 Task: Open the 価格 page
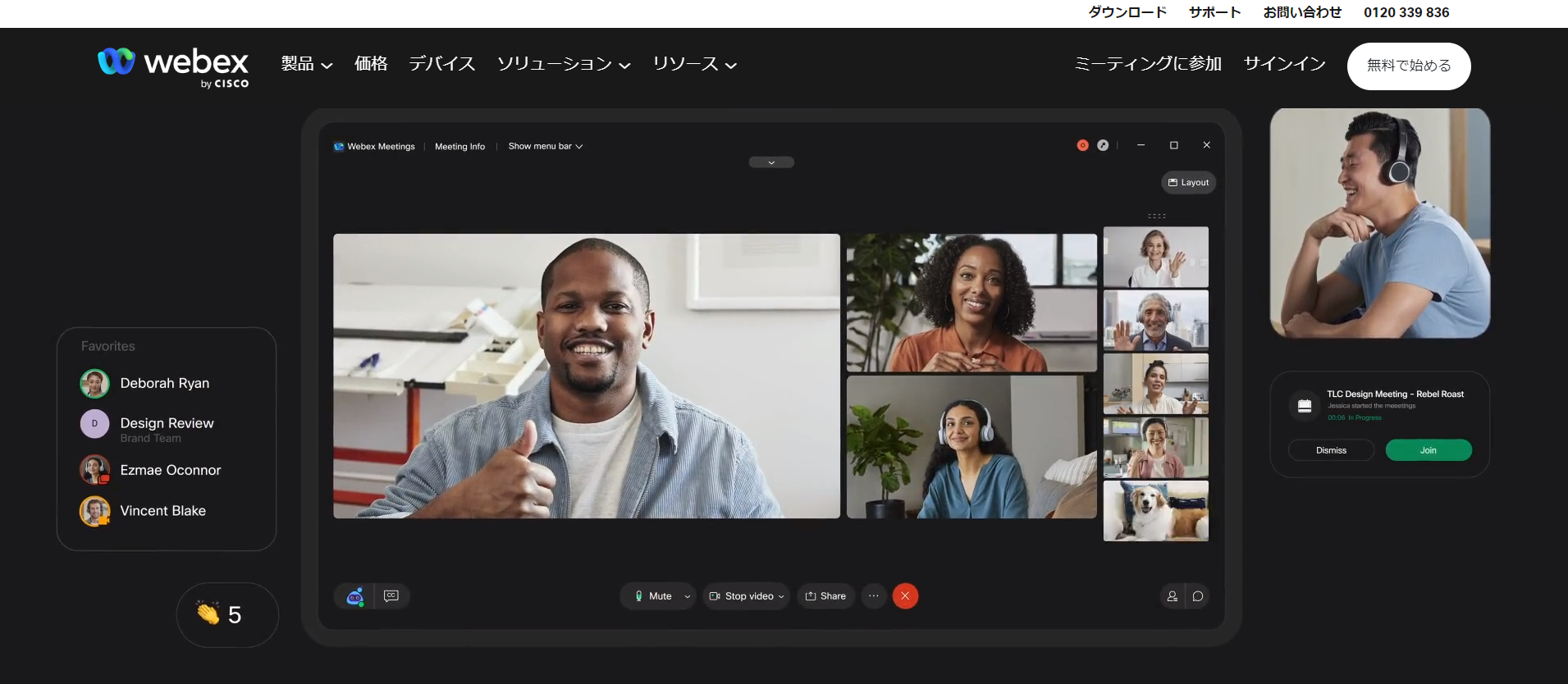[x=371, y=64]
